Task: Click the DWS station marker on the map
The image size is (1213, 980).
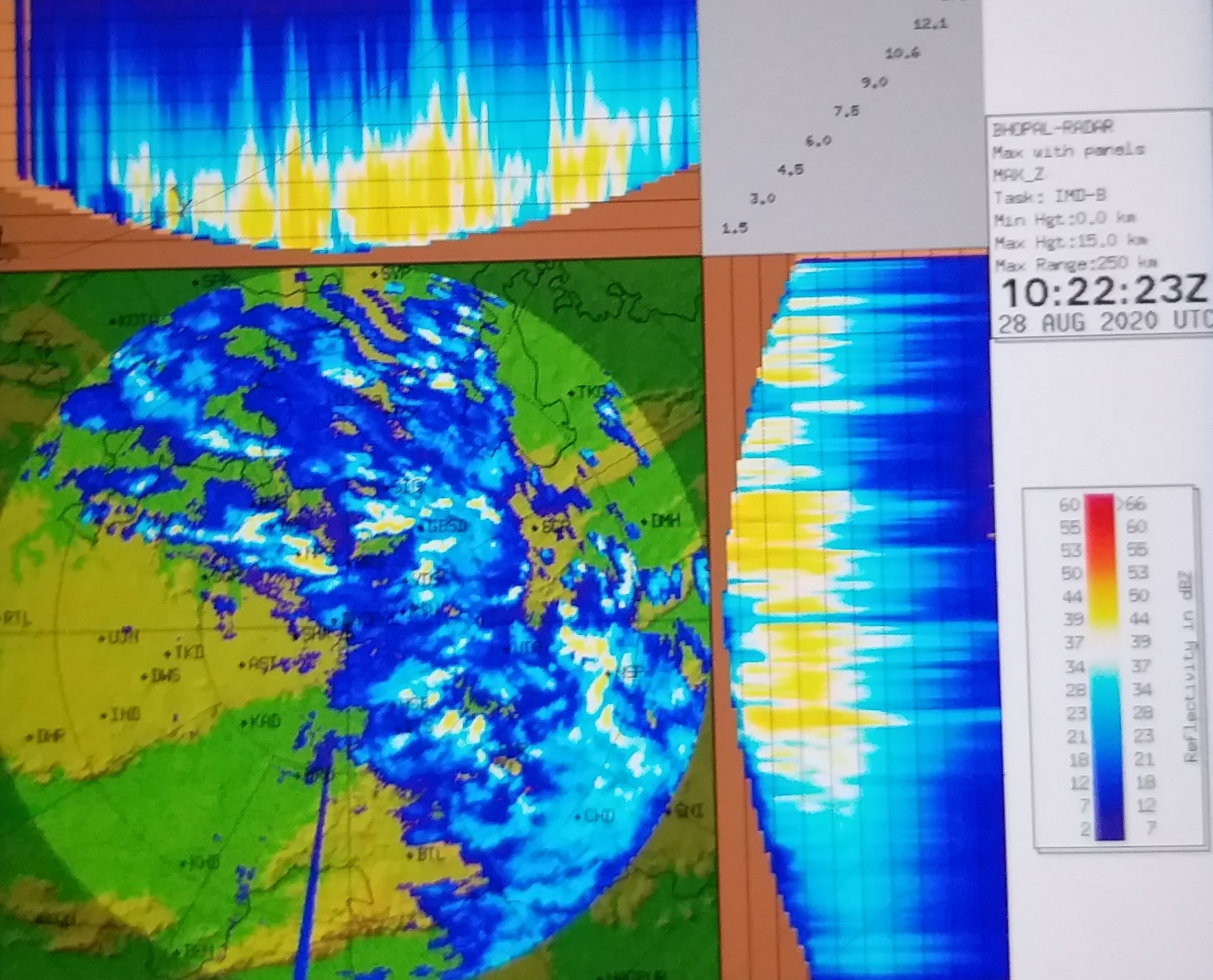Action: pos(160,675)
